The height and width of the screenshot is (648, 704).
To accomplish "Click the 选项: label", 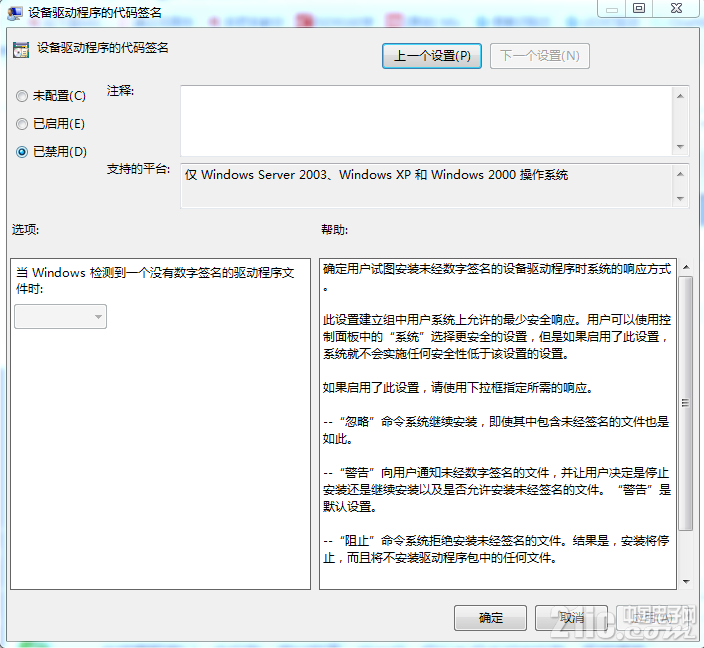I will click(x=26, y=230).
